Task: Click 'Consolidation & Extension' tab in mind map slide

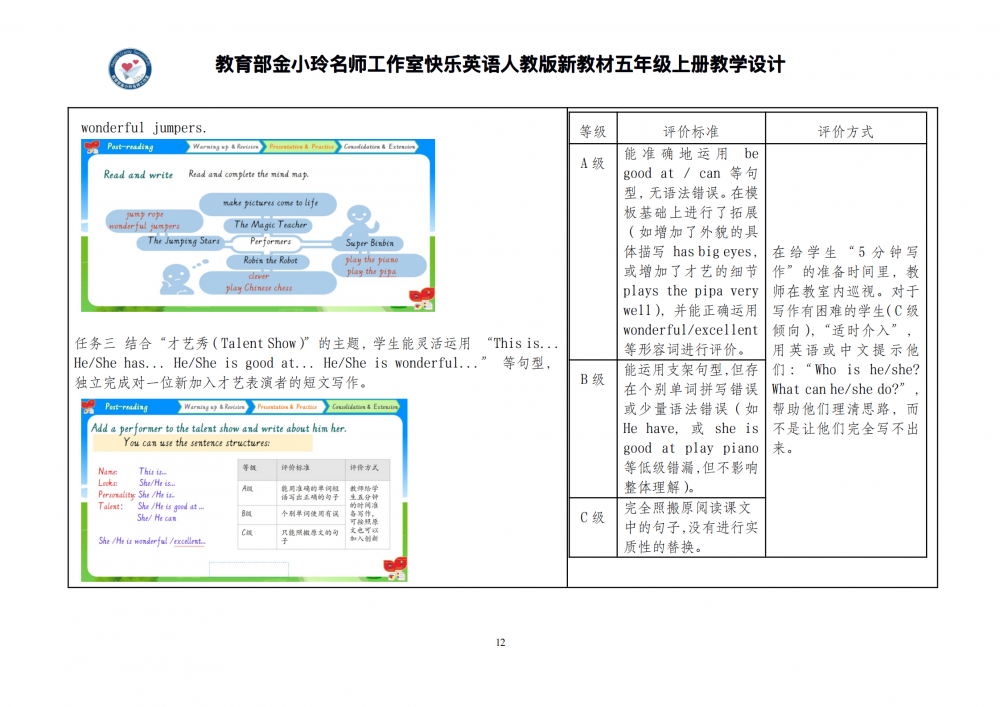Action: (x=379, y=147)
